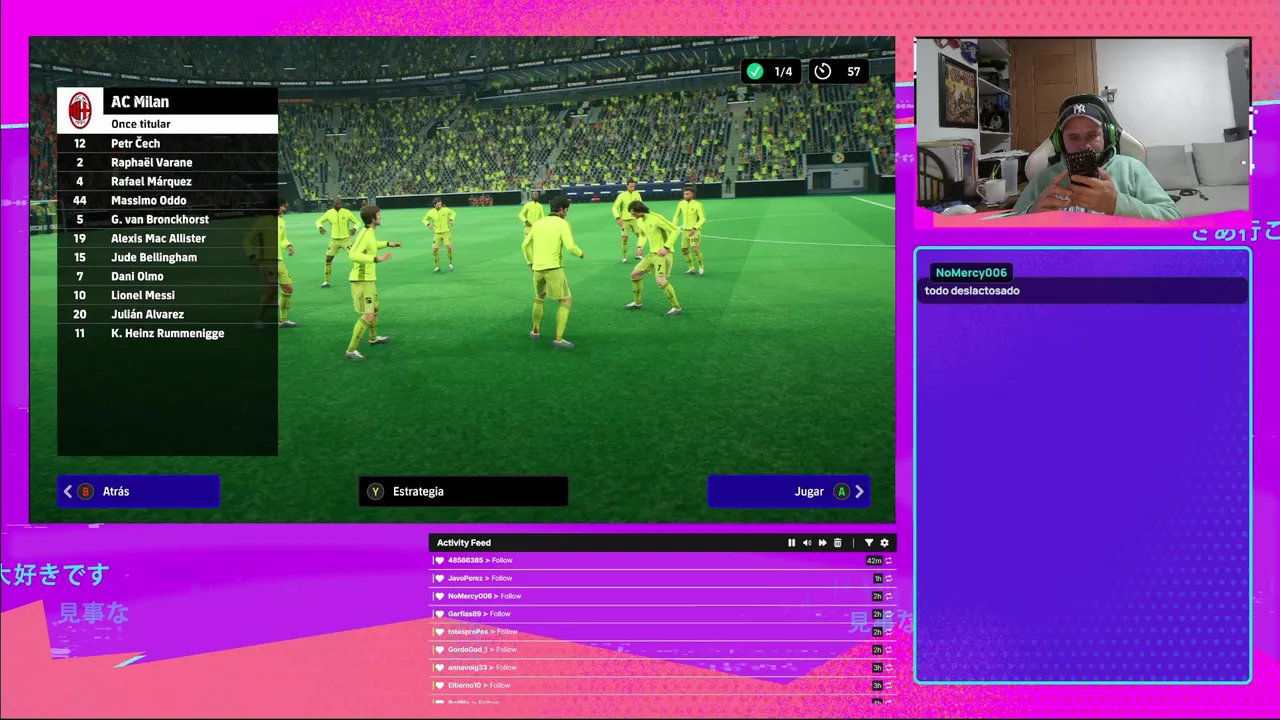Click the 42m timestamp badge
The image size is (1280, 720).
tap(874, 561)
